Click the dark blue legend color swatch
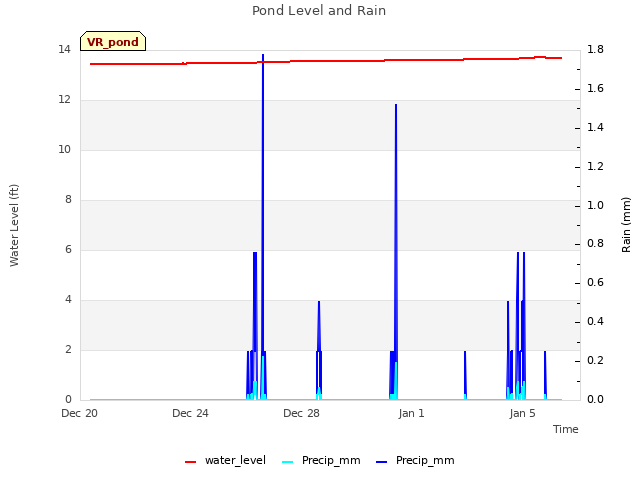The image size is (640, 480). 382,462
